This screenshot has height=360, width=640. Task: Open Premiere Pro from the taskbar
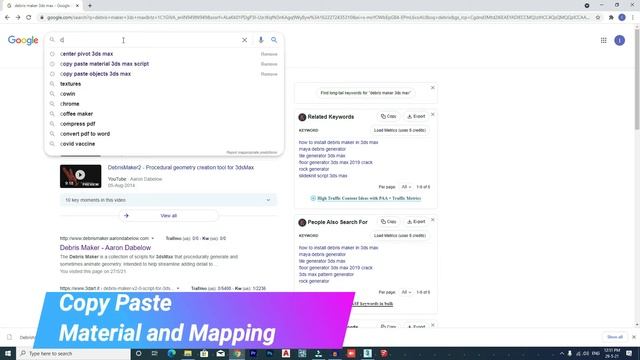coord(253,353)
